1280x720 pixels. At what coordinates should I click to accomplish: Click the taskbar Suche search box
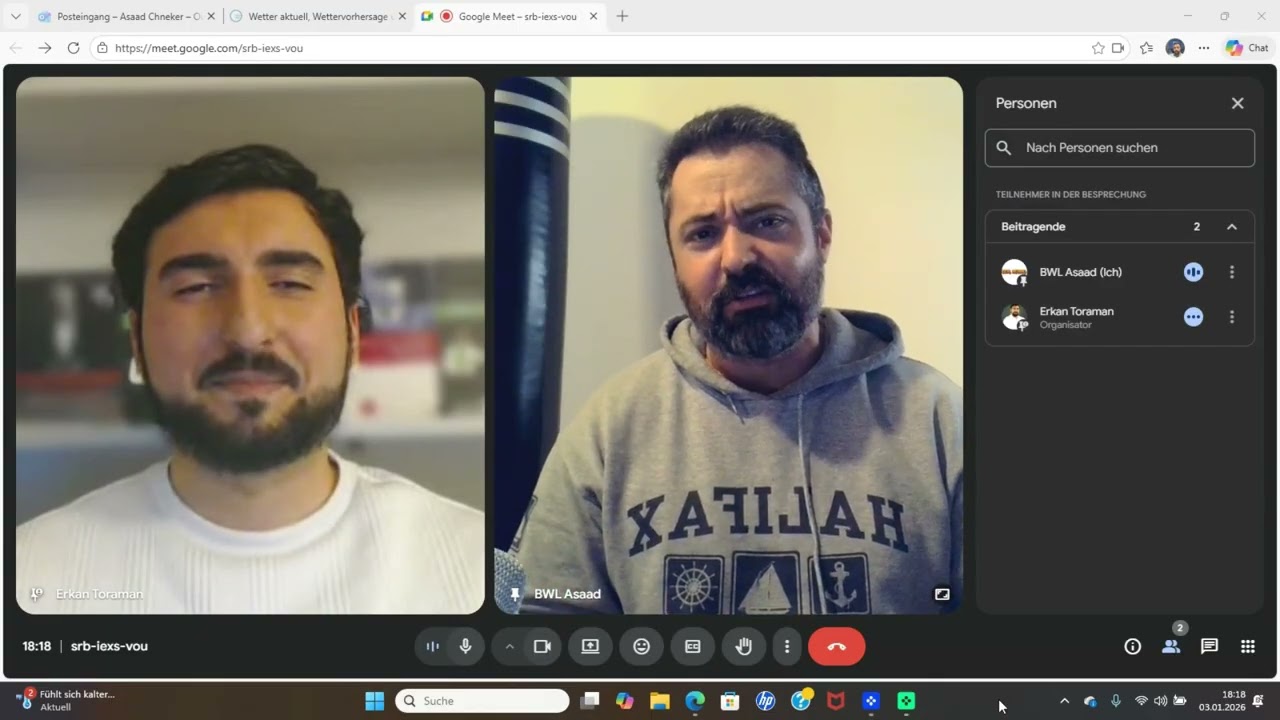pyautogui.click(x=482, y=701)
